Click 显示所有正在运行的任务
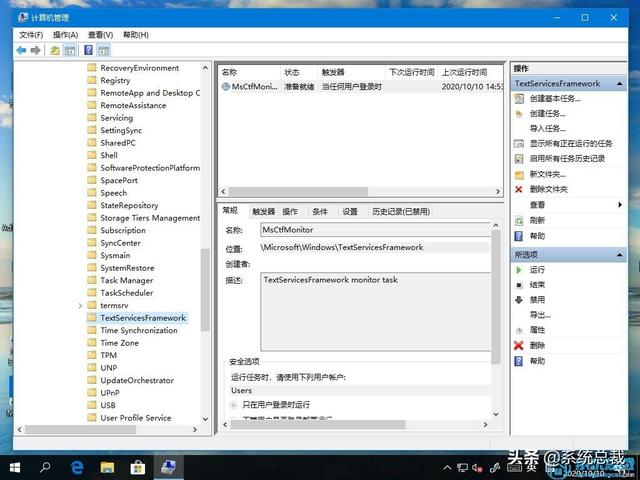 click(x=571, y=144)
